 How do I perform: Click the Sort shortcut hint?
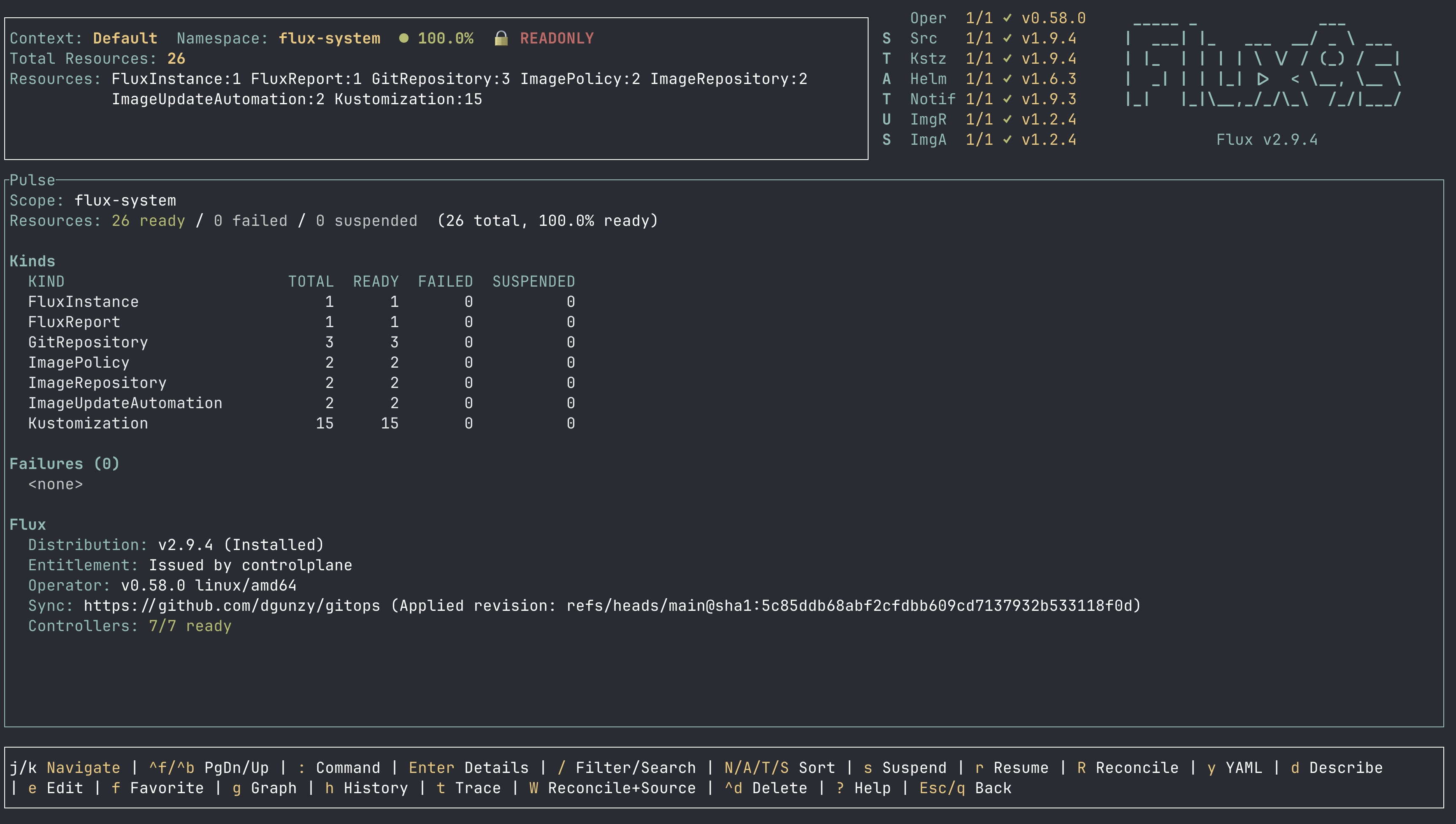[779, 768]
